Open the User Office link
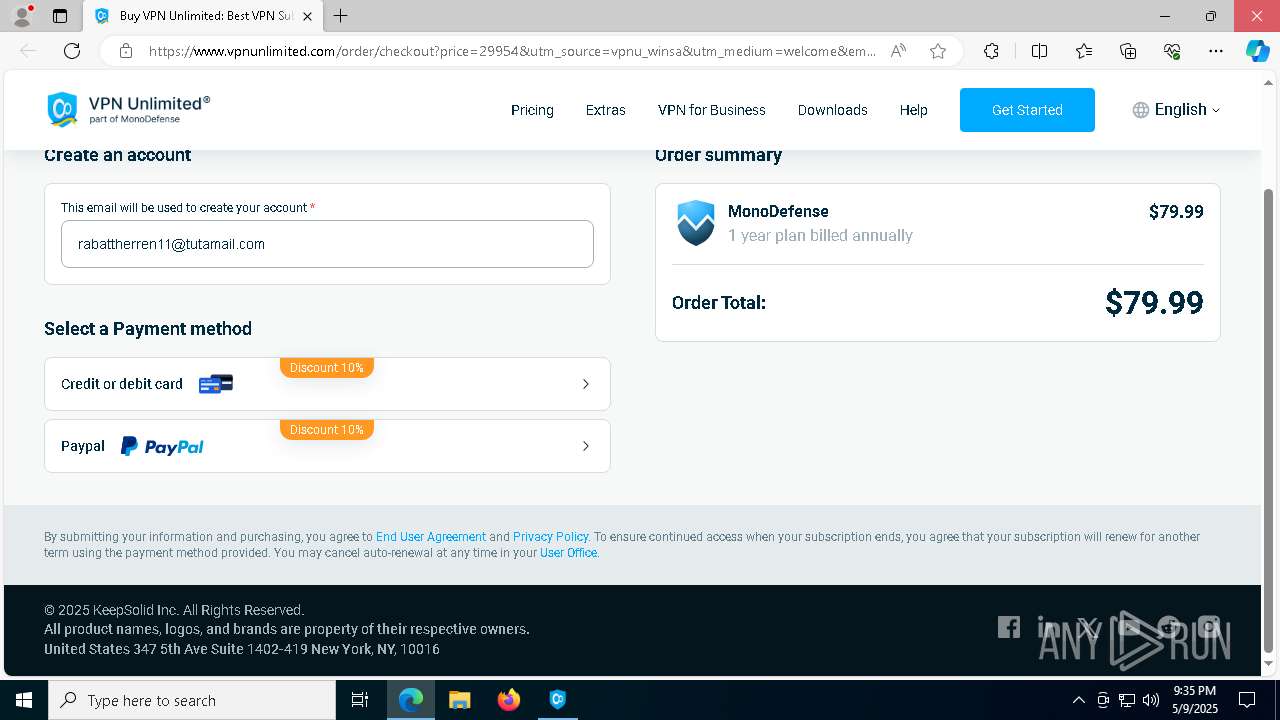This screenshot has height=720, width=1280. (568, 553)
